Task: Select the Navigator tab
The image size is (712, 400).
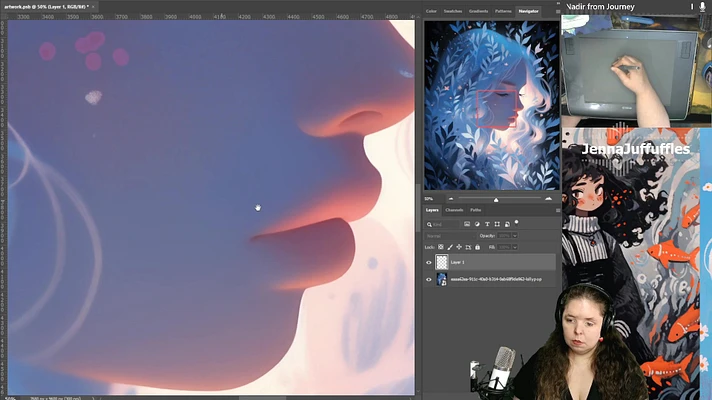Action: [529, 11]
